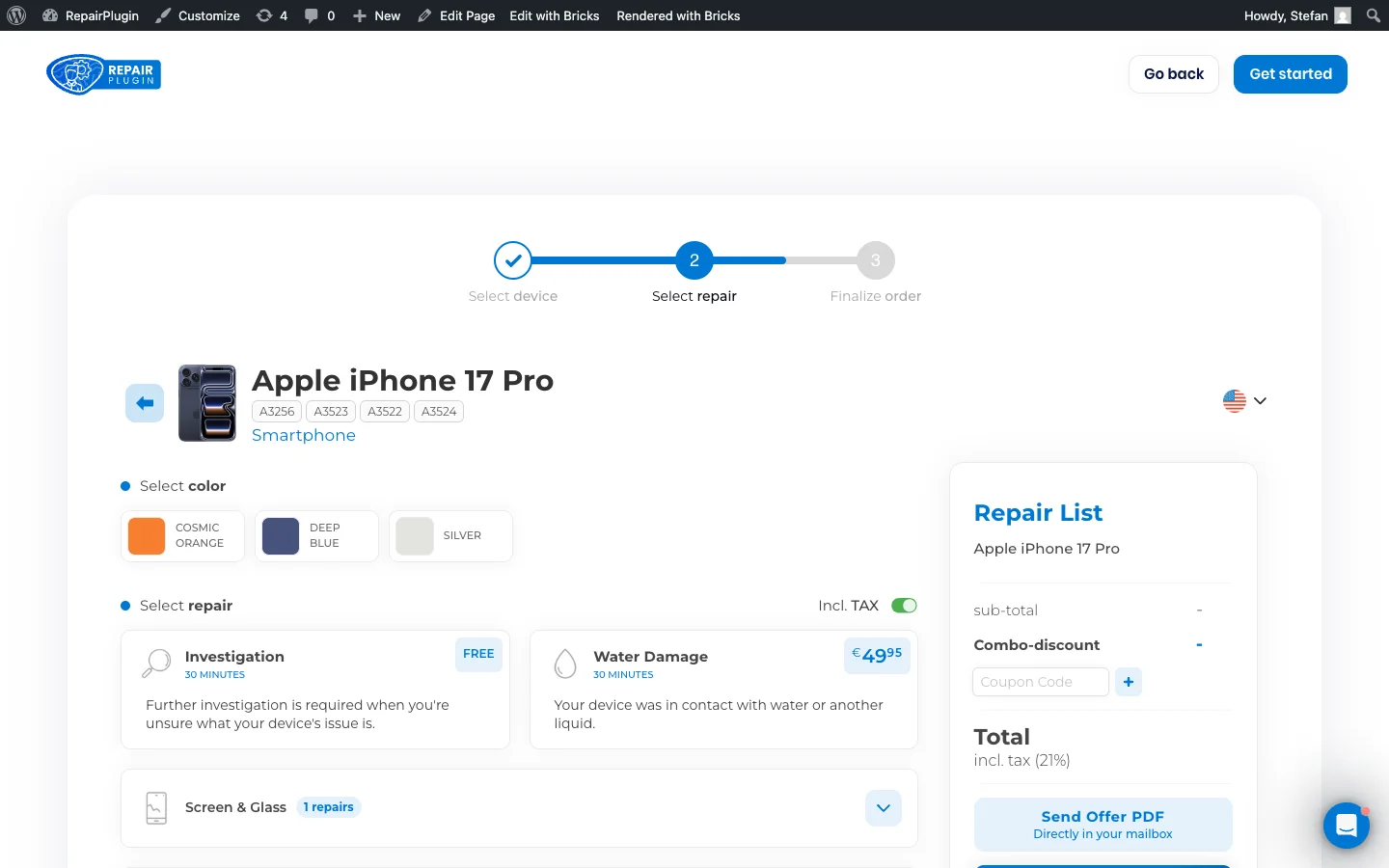Select the Investigation repair card
The width and height of the screenshot is (1389, 868).
point(314,690)
